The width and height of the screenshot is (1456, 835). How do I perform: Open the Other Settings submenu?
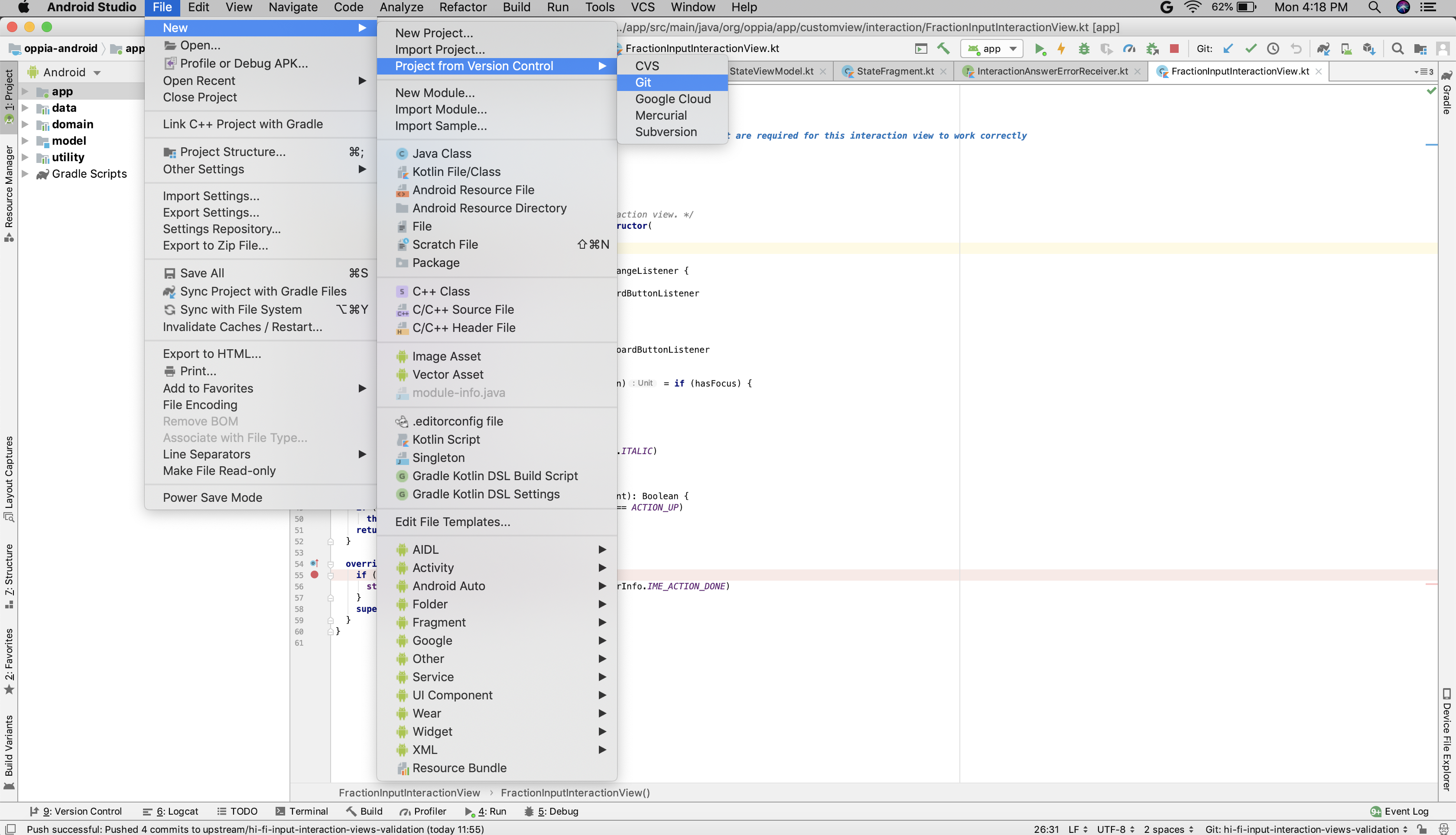click(x=260, y=169)
